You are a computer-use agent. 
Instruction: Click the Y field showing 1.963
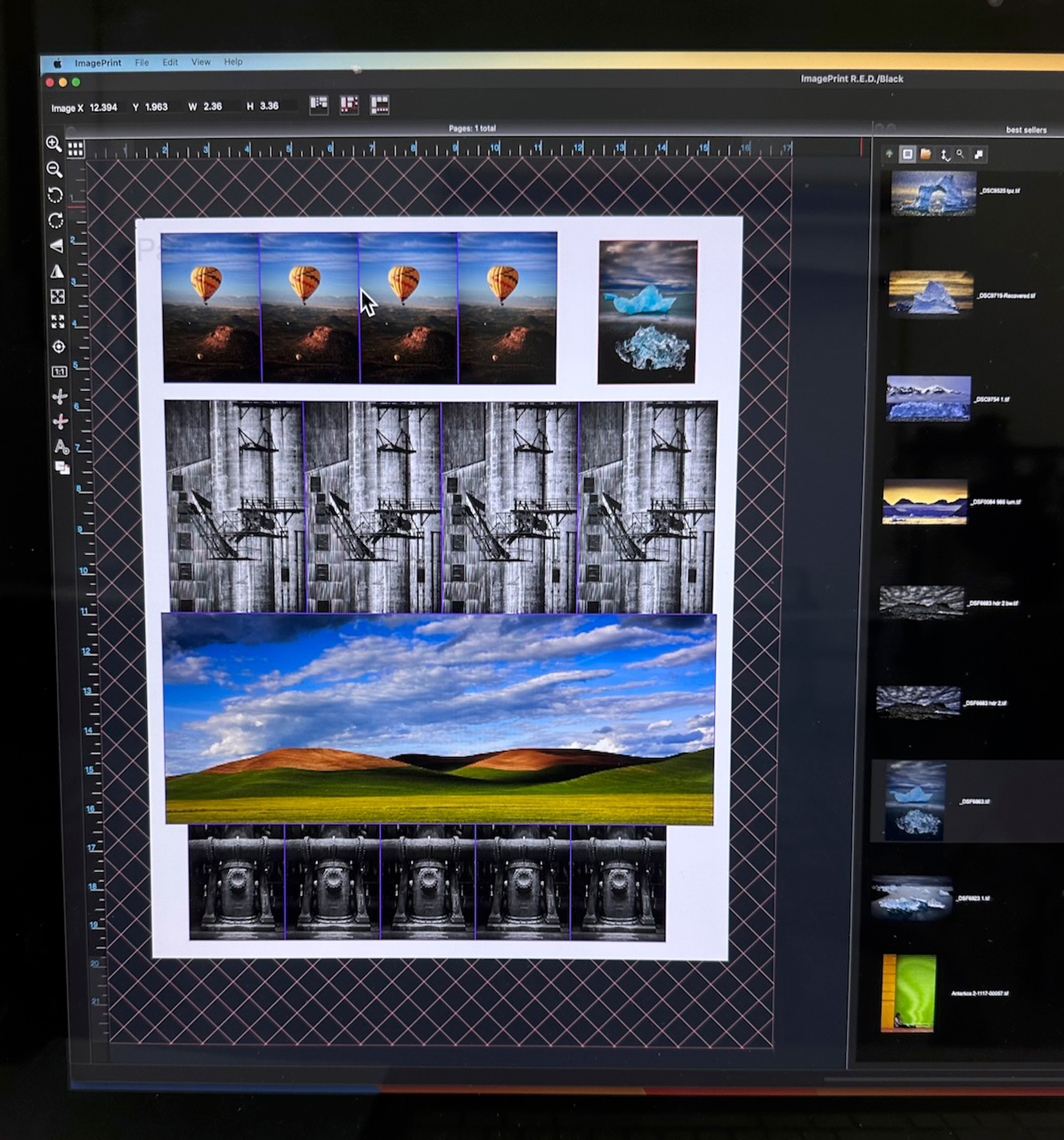[157, 107]
